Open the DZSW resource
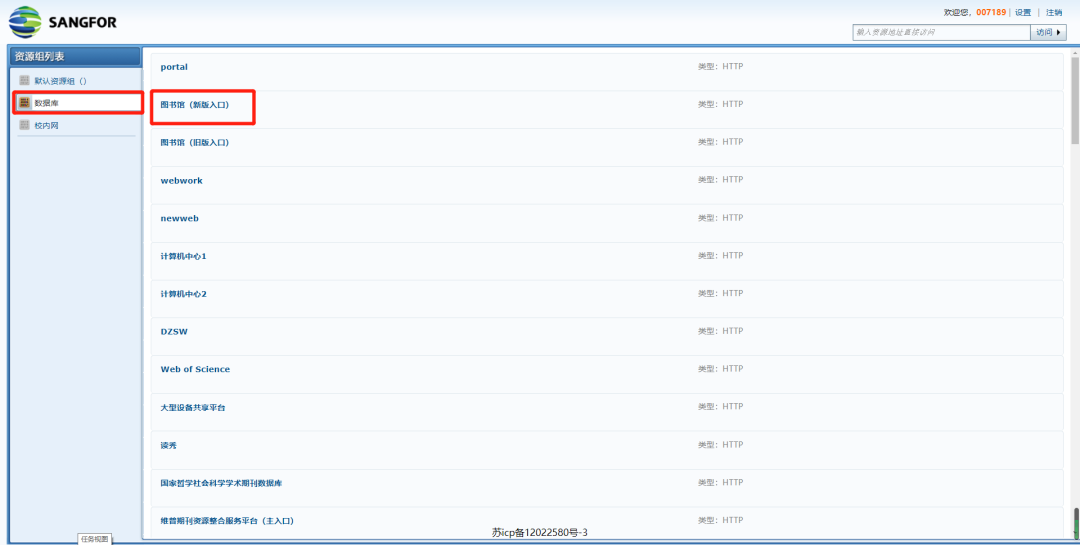 pyautogui.click(x=174, y=331)
